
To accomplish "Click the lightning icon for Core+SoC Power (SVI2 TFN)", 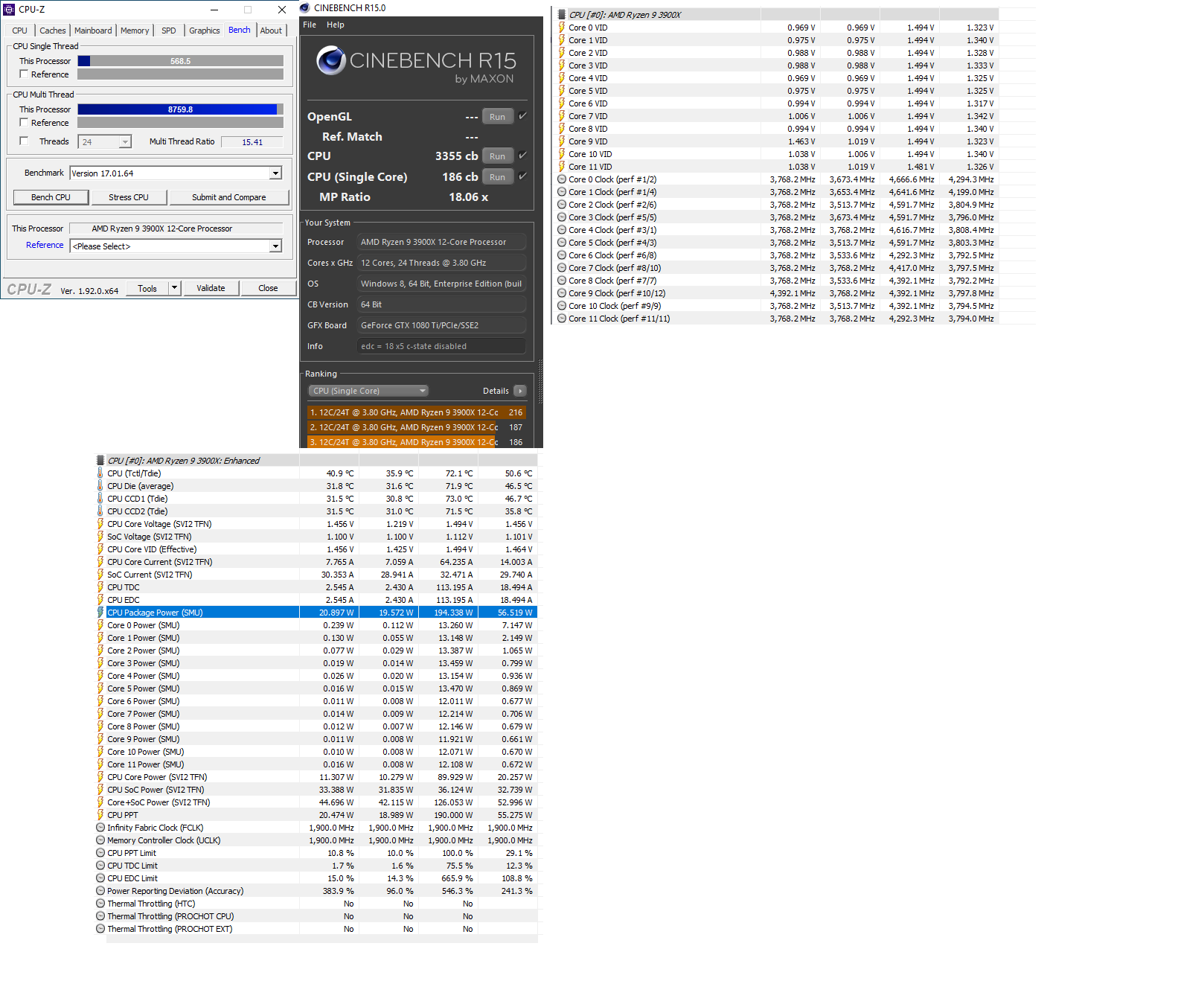I will click(100, 802).
